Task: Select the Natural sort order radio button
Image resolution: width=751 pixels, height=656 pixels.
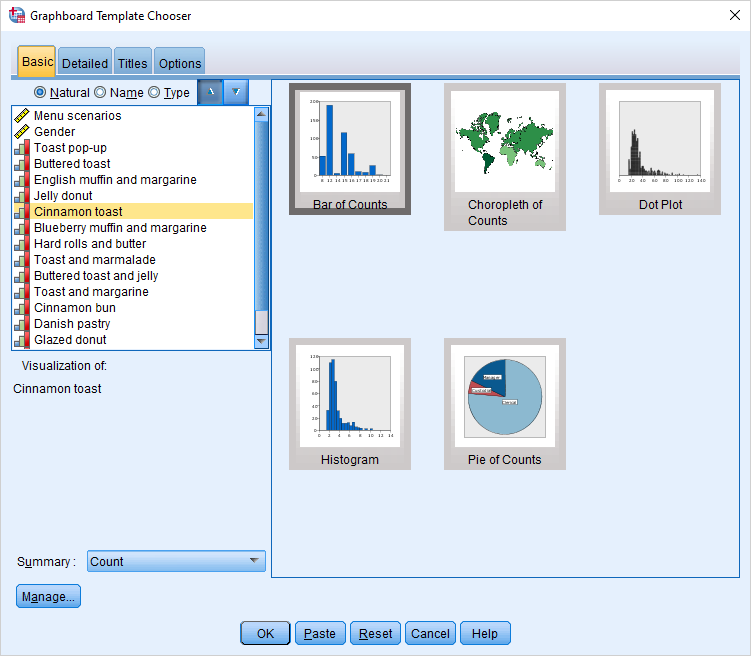Action: [40, 93]
